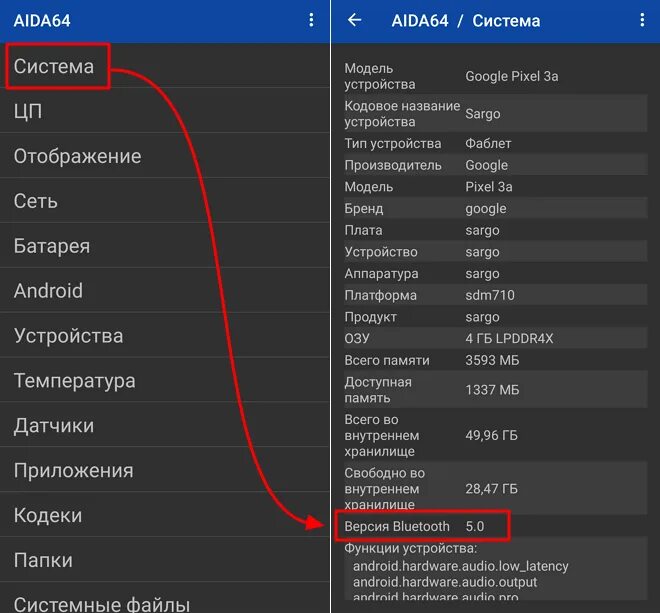Image resolution: width=660 pixels, height=613 pixels.
Task: Open the Система section
Action: (x=165, y=66)
